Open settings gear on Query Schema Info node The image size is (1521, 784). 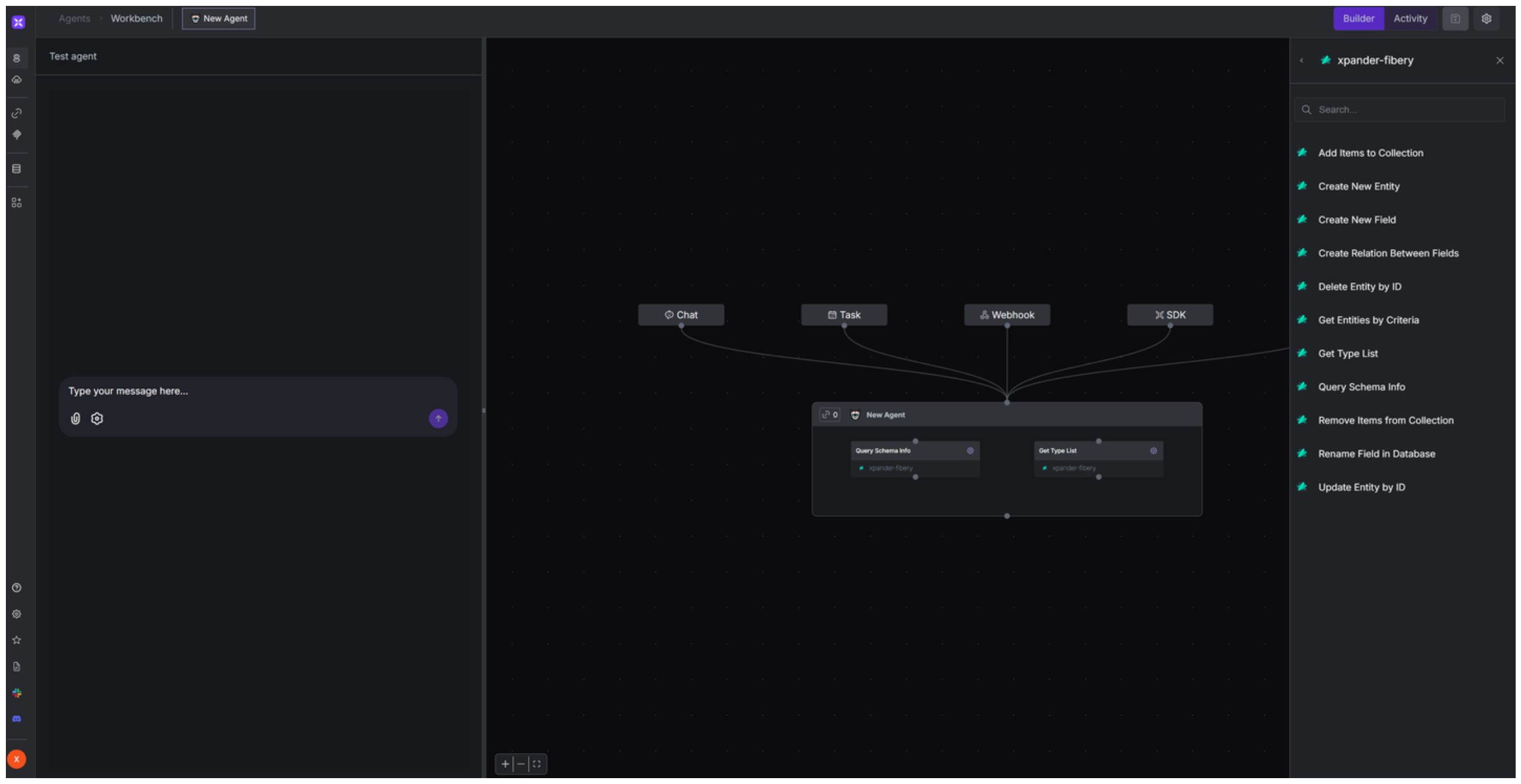click(x=970, y=451)
